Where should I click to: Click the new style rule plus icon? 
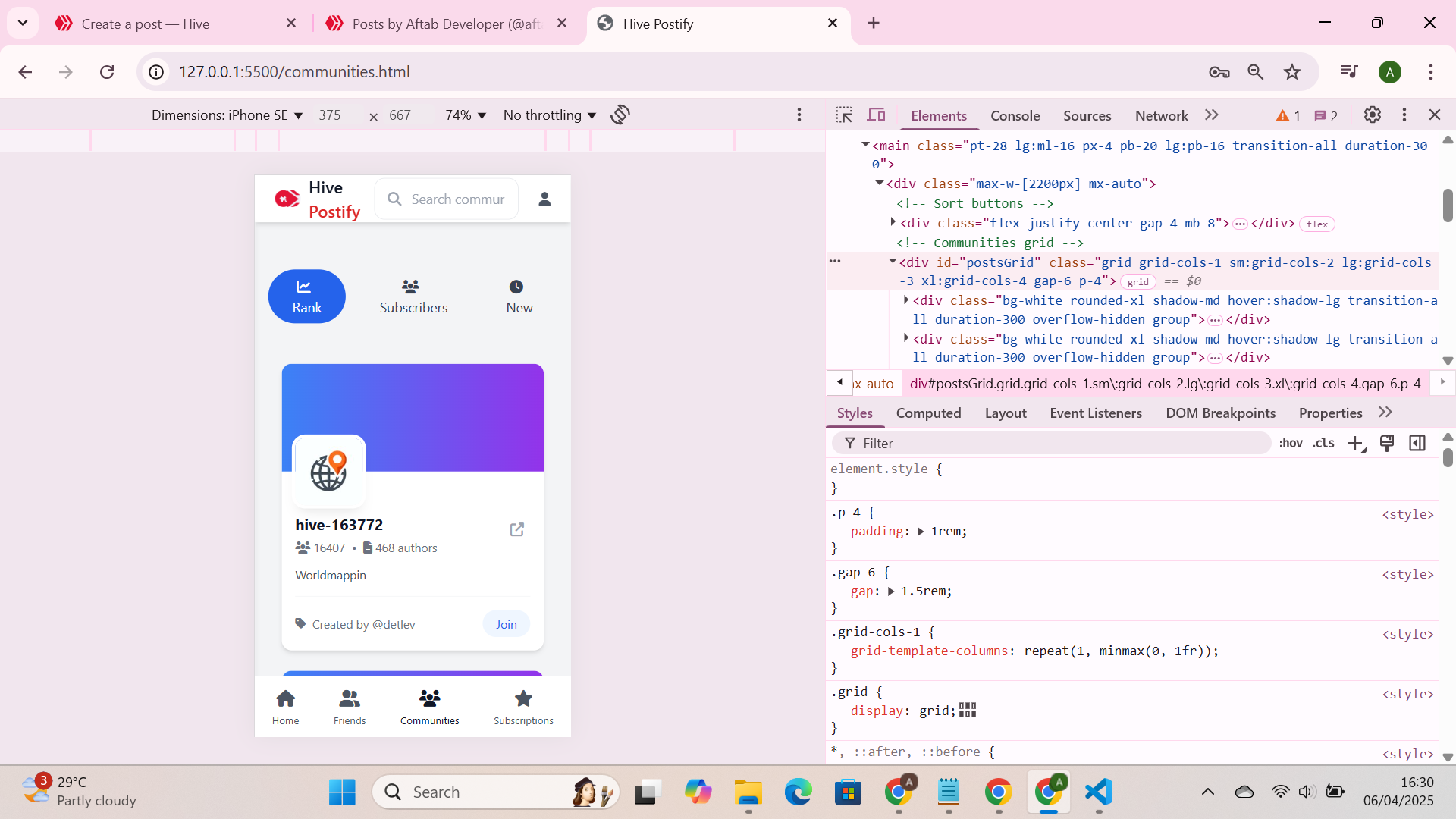[1356, 444]
